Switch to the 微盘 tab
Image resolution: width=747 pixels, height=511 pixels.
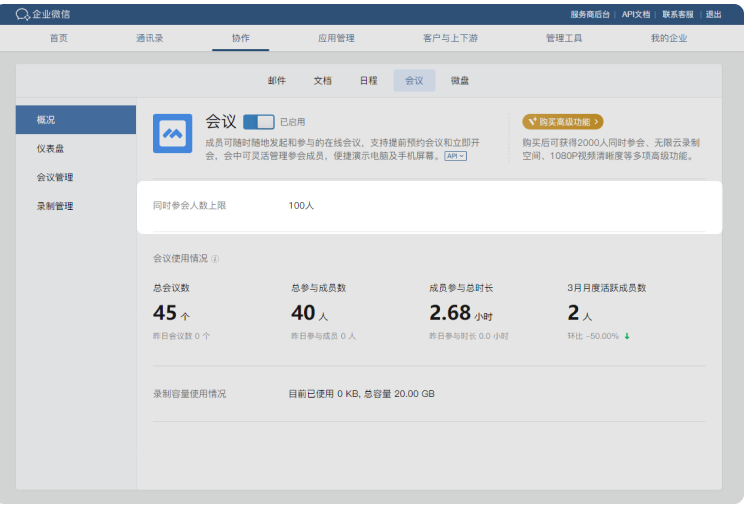[x=459, y=80]
